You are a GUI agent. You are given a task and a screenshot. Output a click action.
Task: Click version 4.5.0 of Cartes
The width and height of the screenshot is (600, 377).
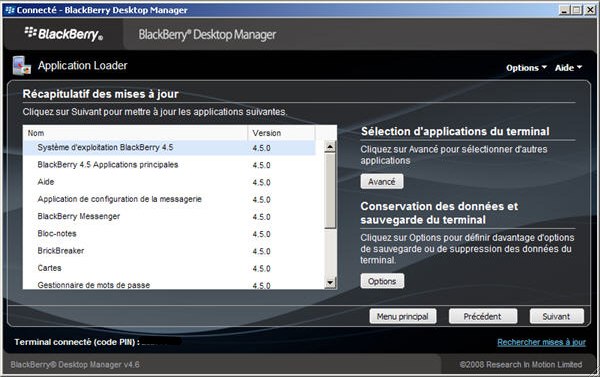coord(261,269)
